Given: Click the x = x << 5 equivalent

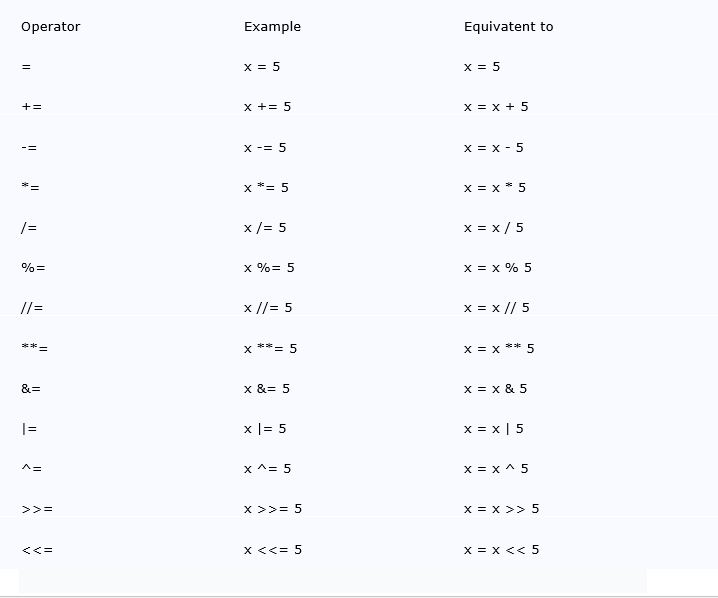Looking at the screenshot, I should (501, 550).
